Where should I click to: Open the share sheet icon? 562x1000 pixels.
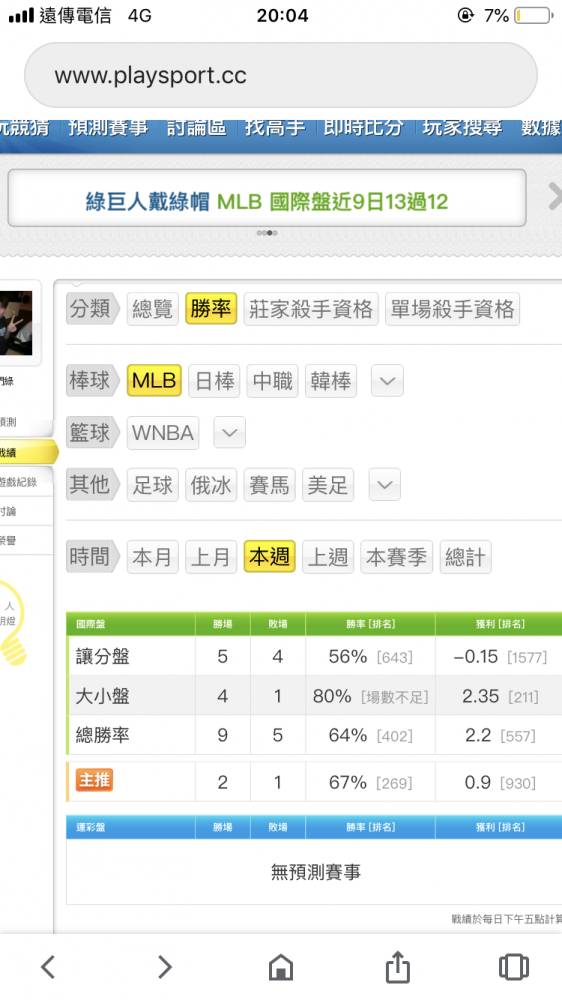coord(397,966)
